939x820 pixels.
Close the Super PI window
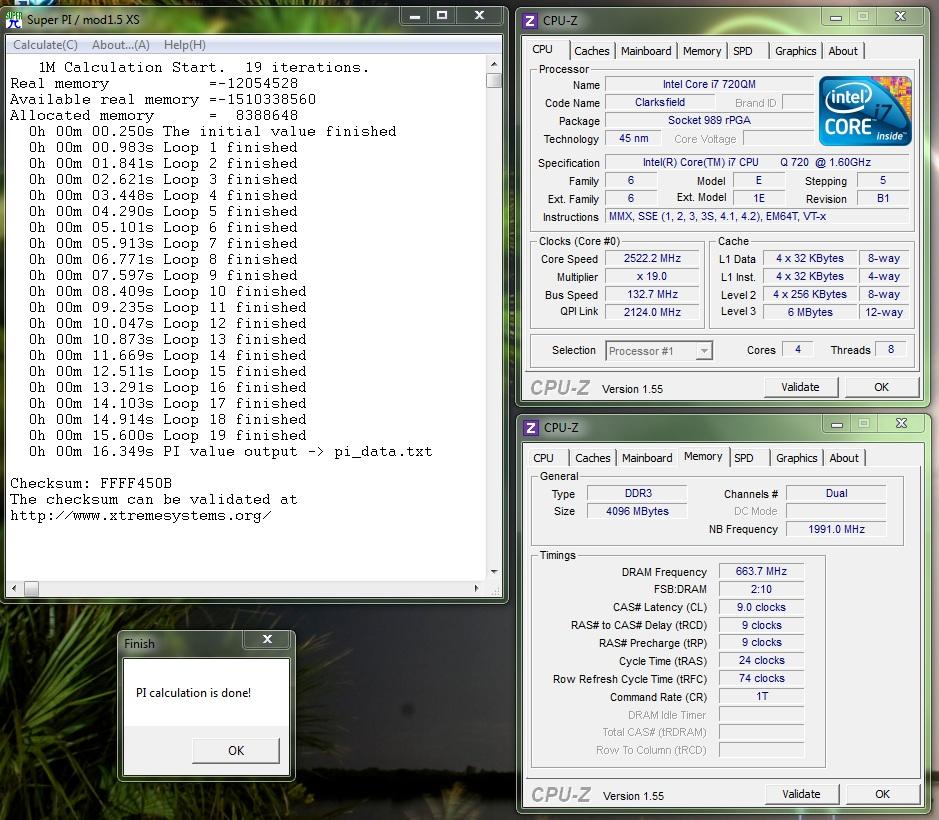coord(479,16)
